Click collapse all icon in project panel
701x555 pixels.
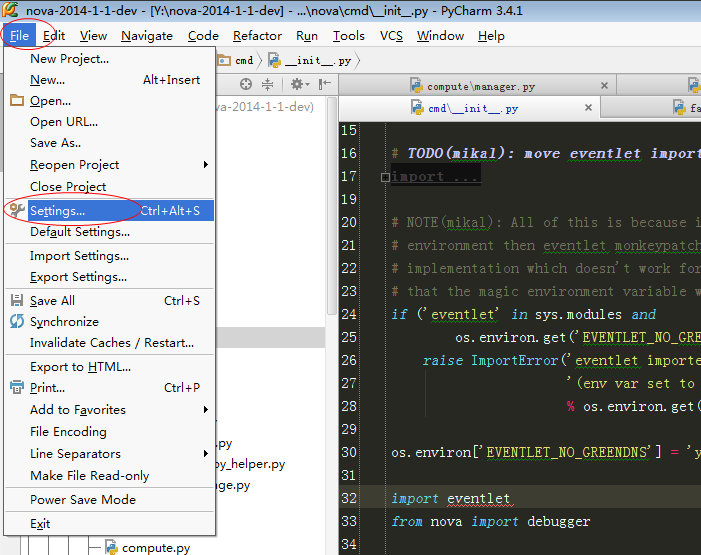point(267,84)
